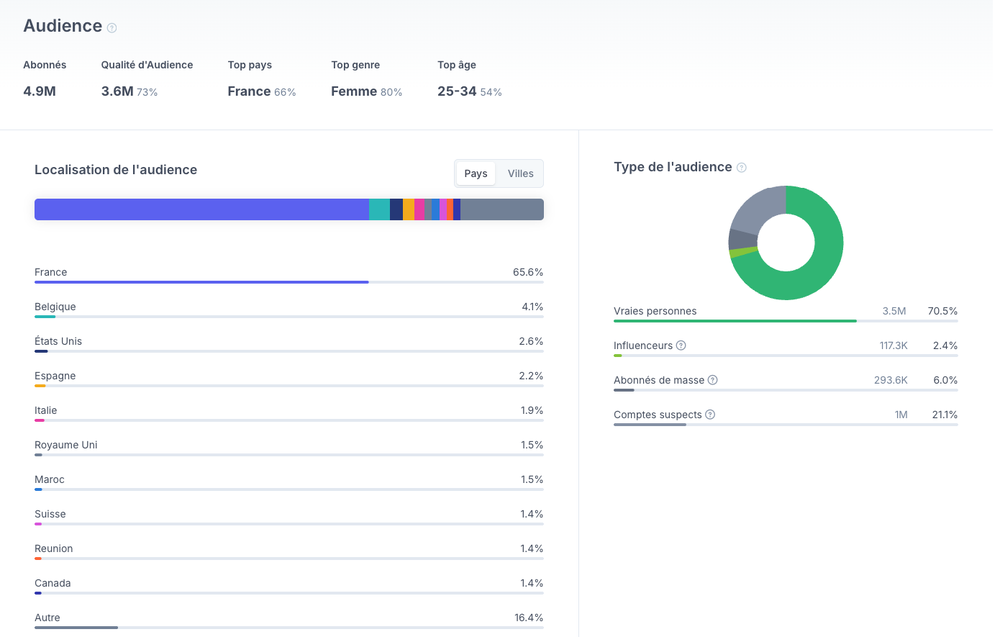Select the Royaume Uni row label
The width and height of the screenshot is (1000, 637).
tap(66, 444)
